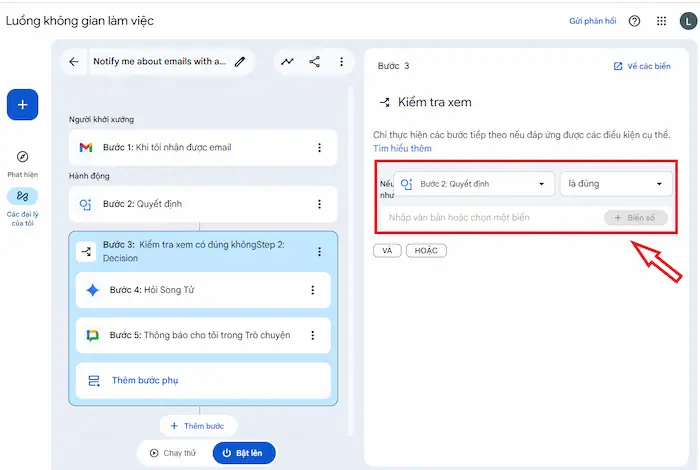Click the Luồng không gian làm việc heading
Screen dimensions: 700x470
(79, 21)
